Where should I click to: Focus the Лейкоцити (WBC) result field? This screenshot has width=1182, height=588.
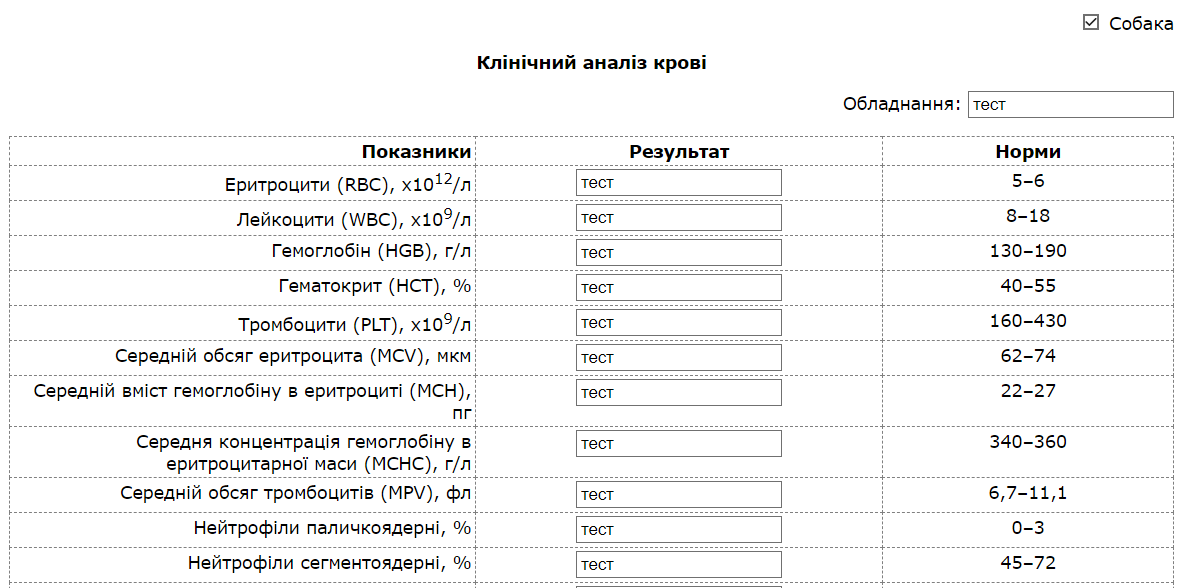tap(678, 218)
